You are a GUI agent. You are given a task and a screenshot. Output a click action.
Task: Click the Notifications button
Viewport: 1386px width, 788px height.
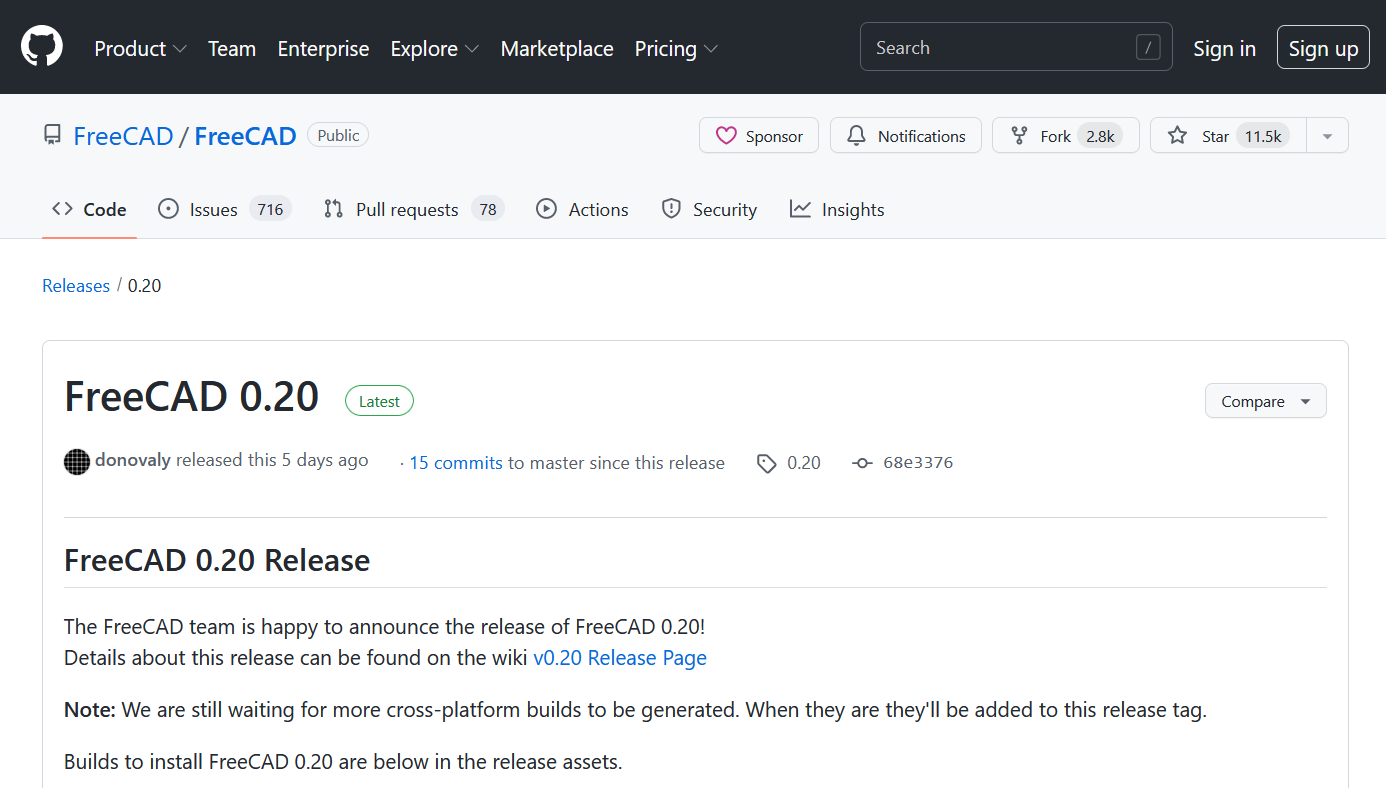tap(906, 136)
